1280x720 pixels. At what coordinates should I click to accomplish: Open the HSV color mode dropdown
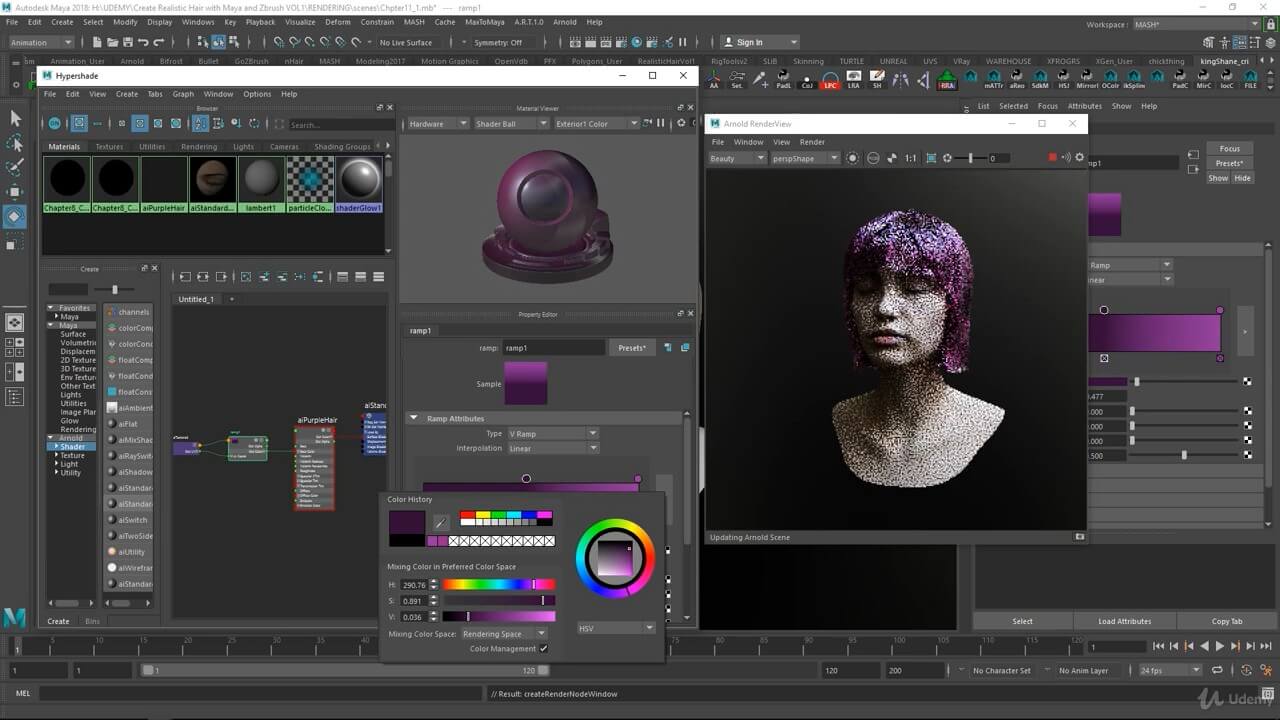click(x=616, y=628)
